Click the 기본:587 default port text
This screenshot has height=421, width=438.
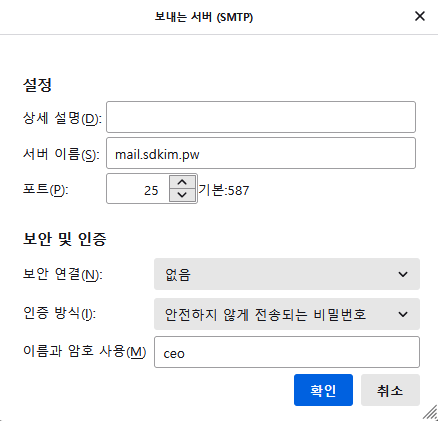click(x=224, y=190)
